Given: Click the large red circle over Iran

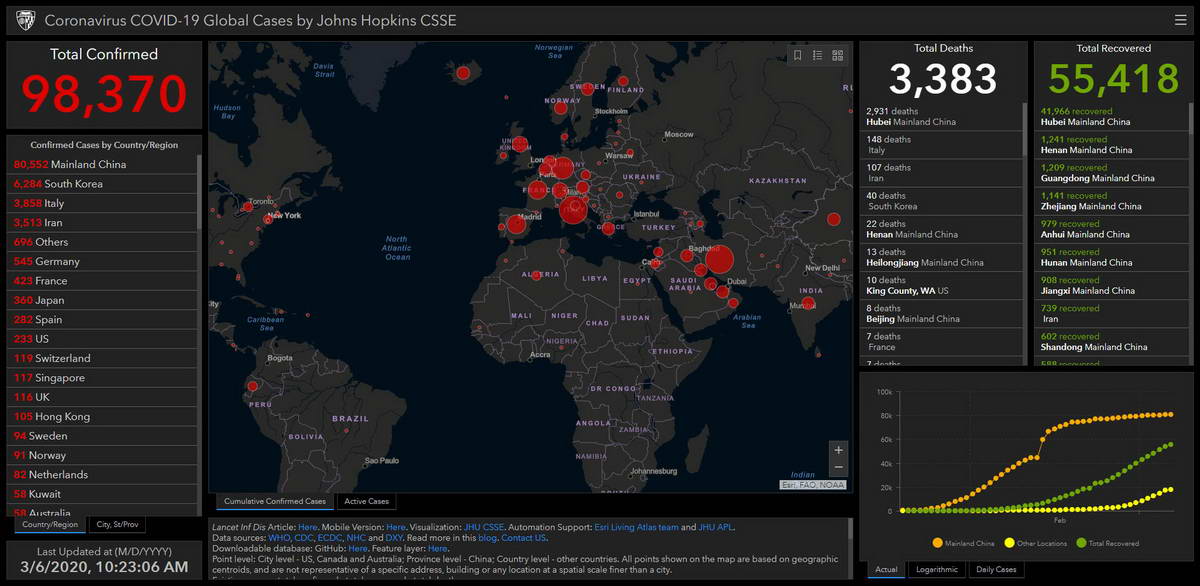Looking at the screenshot, I should [x=719, y=261].
